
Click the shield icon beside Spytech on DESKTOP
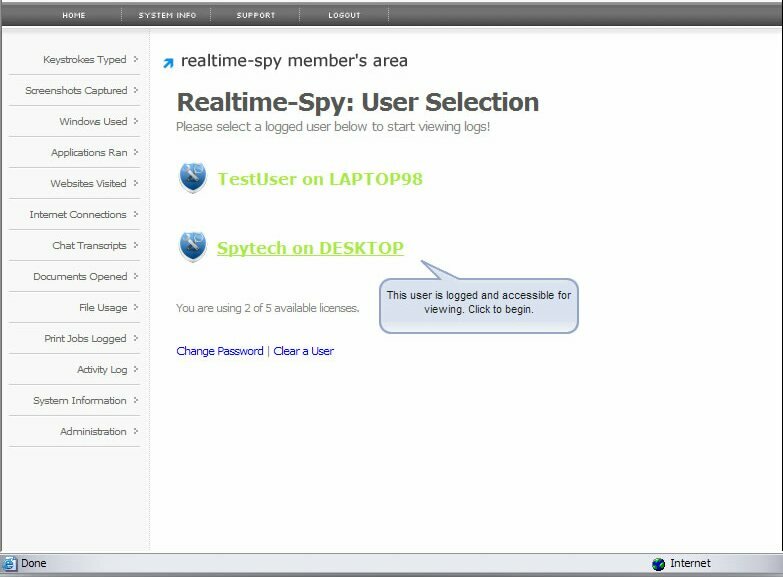192,247
